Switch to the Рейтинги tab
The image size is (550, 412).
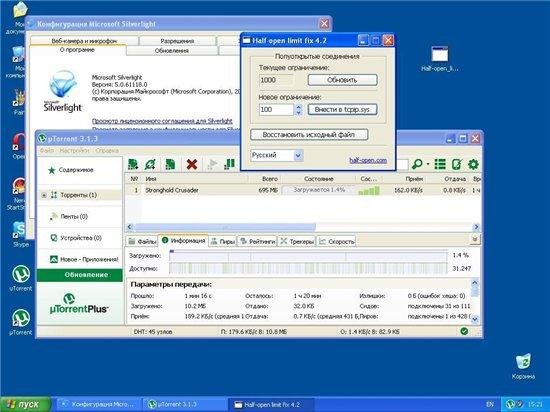(x=257, y=241)
